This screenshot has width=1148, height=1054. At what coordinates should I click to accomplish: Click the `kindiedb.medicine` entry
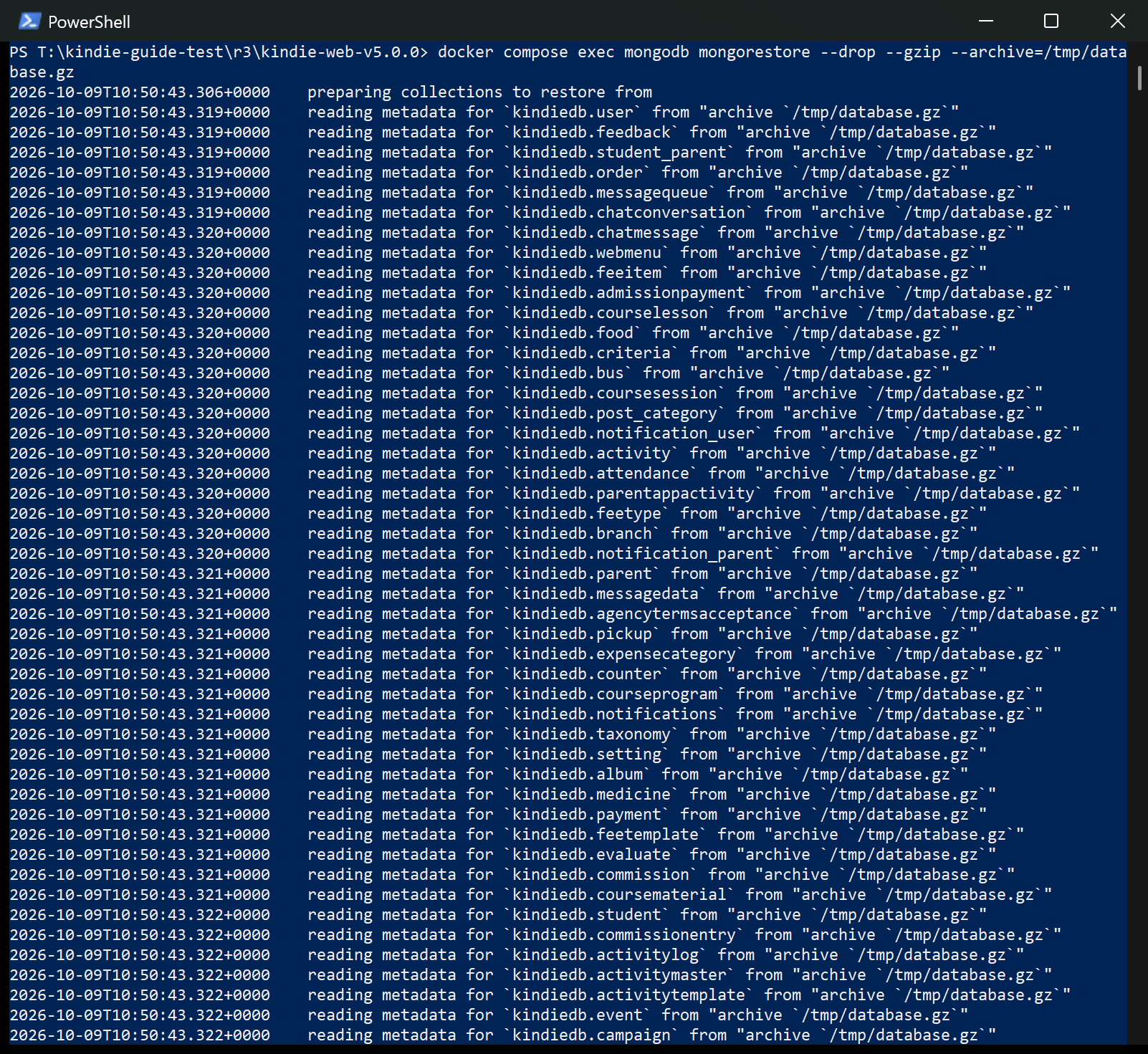point(592,795)
